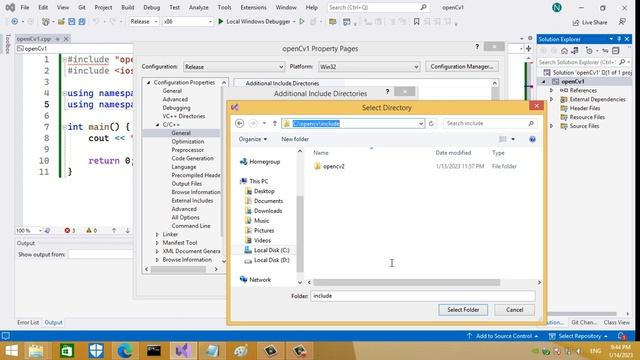Open the Extensions menu
Viewport: 640px width, 360px height.
tap(253, 7)
